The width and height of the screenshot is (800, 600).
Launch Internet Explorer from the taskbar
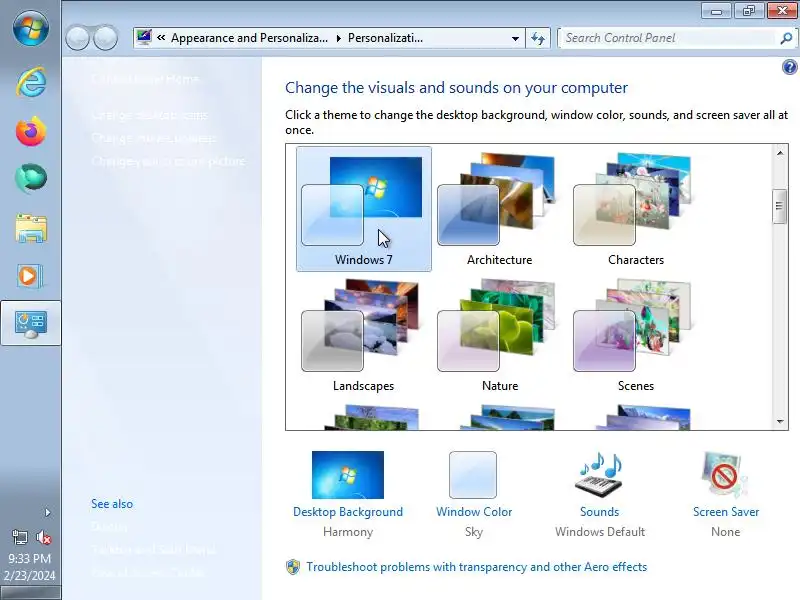[31, 82]
